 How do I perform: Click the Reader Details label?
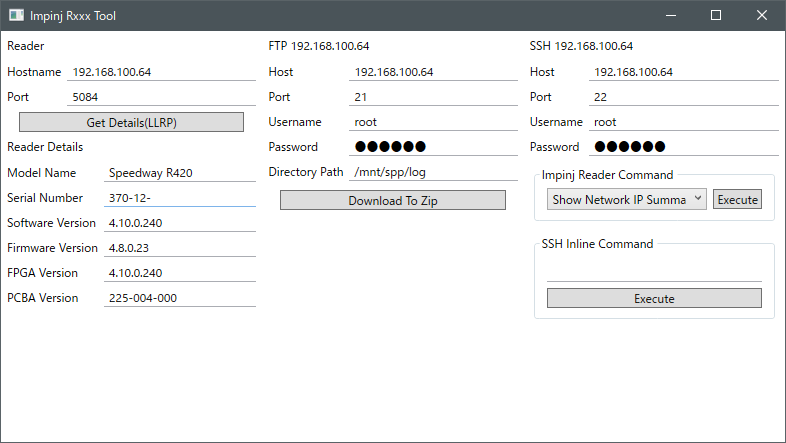coord(45,147)
